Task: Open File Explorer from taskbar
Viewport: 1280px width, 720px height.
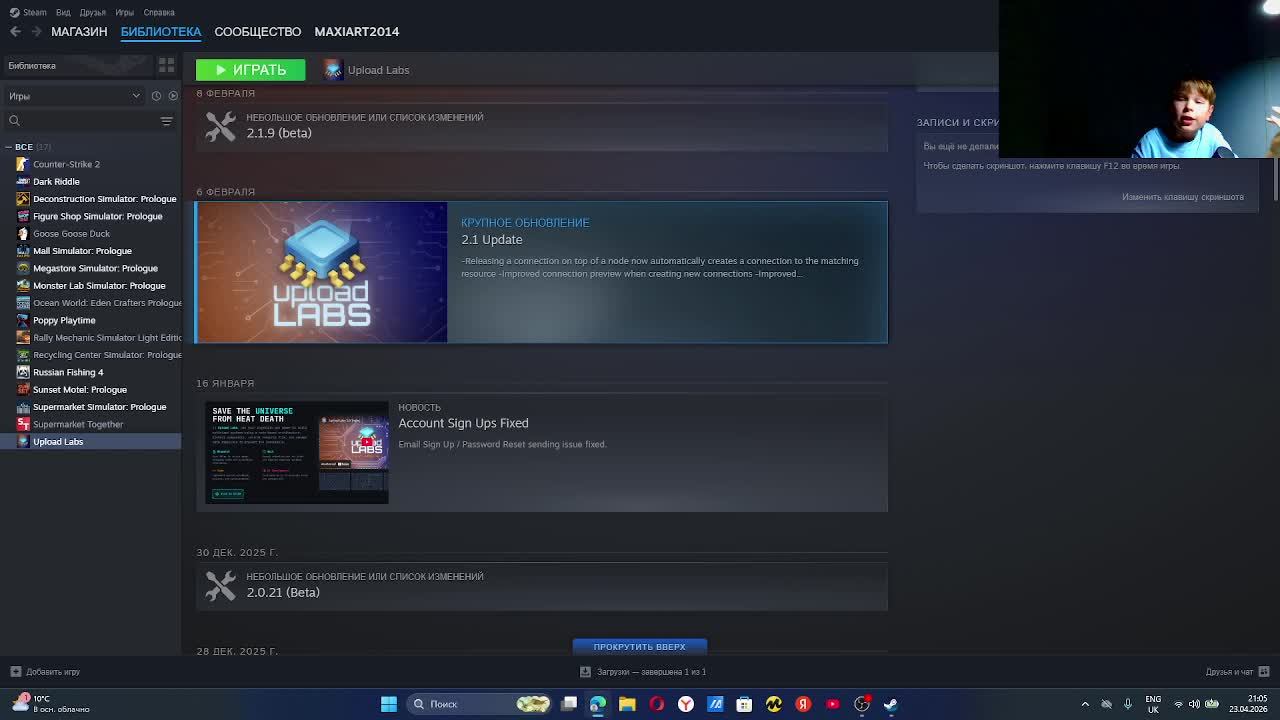Action: pos(627,704)
